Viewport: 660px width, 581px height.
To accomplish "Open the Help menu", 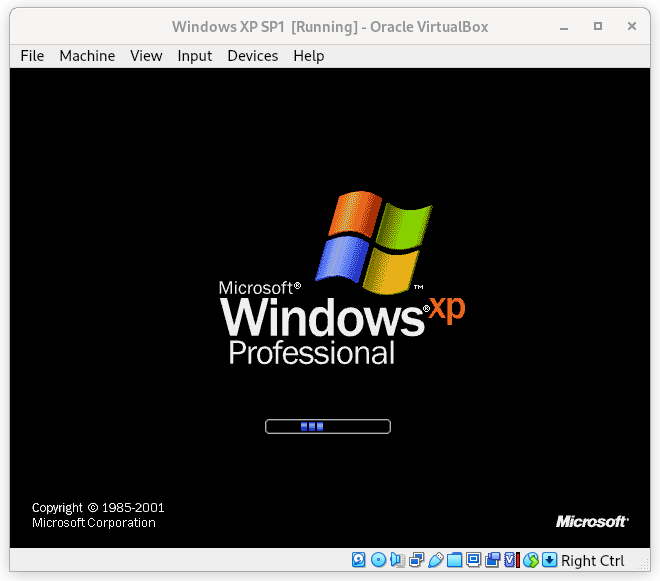I will click(x=309, y=56).
